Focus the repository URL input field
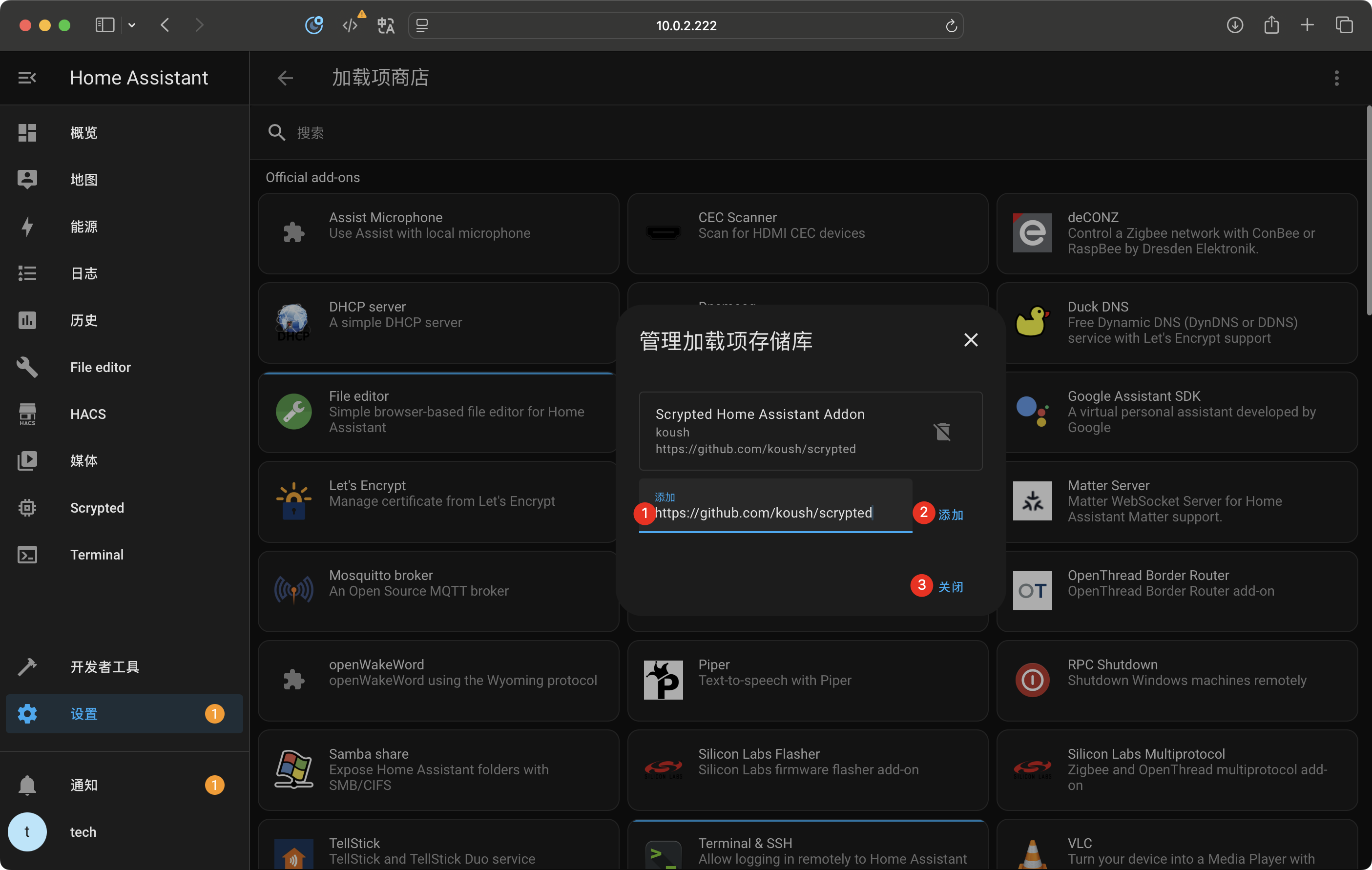 [775, 506]
